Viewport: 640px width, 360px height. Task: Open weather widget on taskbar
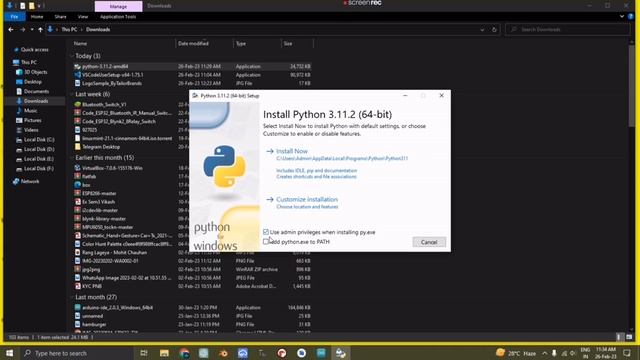coord(516,353)
